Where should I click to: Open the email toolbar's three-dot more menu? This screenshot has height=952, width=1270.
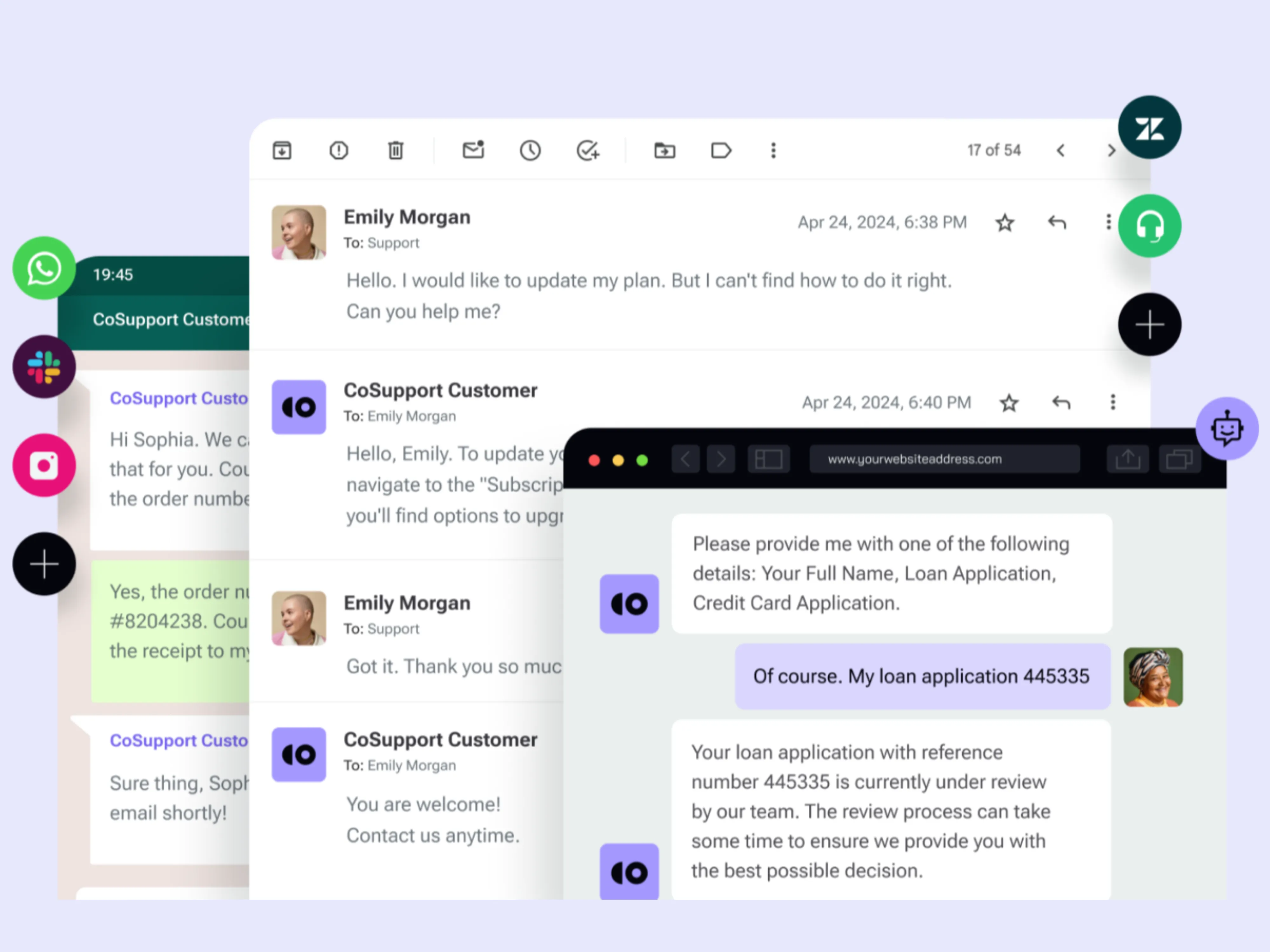773,150
